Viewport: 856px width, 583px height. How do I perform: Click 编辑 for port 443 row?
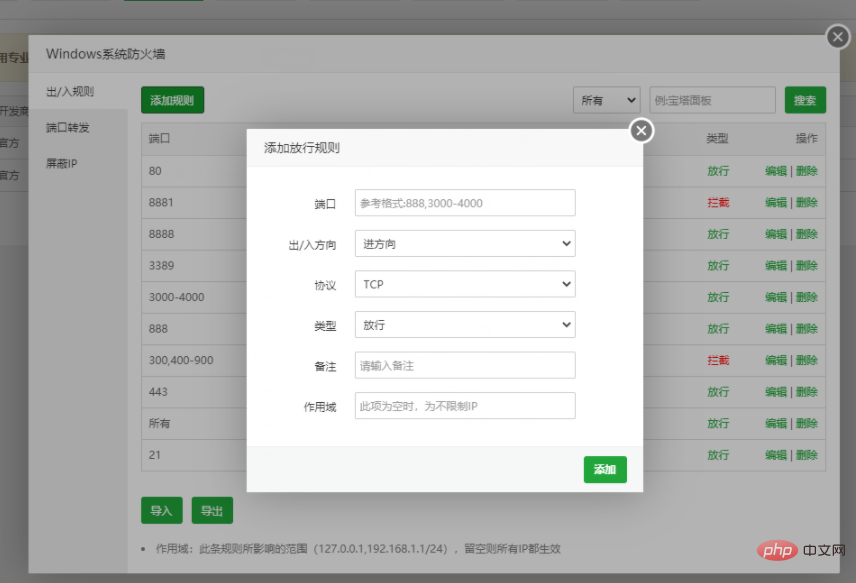click(x=776, y=392)
